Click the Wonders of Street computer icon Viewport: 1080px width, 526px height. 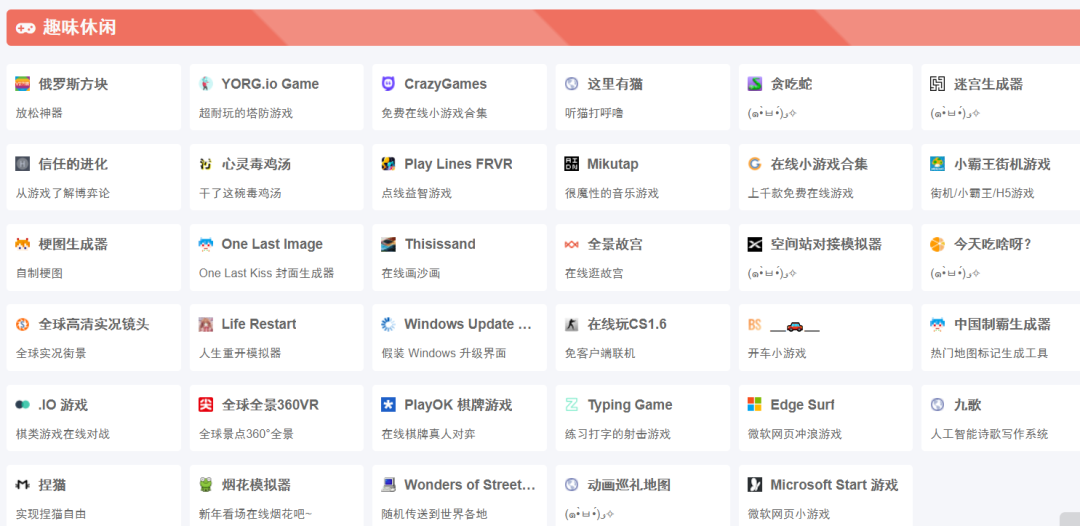(x=388, y=485)
